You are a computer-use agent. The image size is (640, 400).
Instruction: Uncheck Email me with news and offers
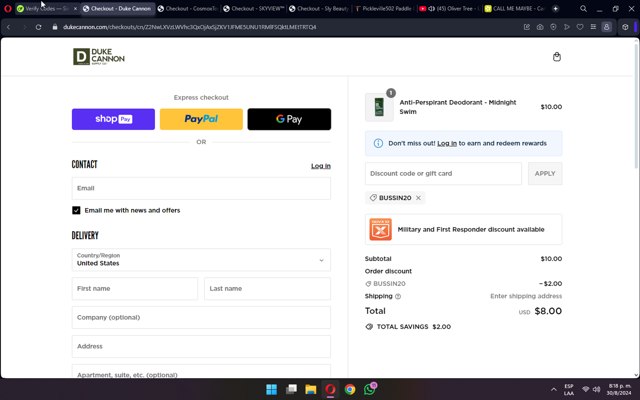click(x=76, y=210)
